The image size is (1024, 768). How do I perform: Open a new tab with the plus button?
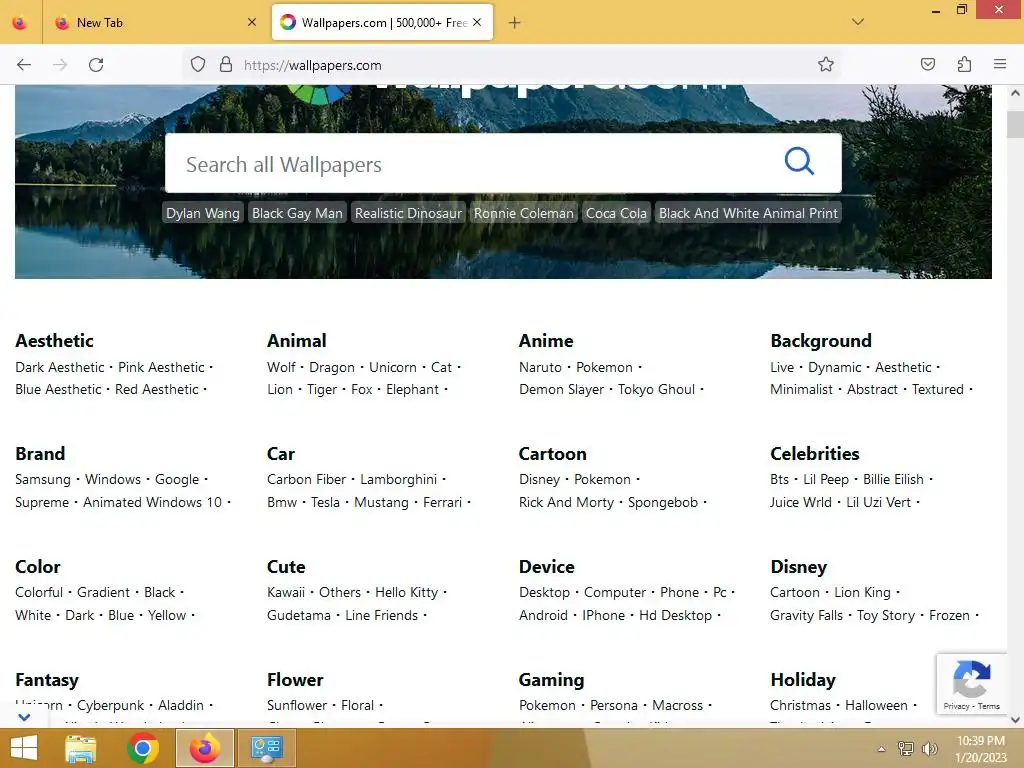[515, 23]
